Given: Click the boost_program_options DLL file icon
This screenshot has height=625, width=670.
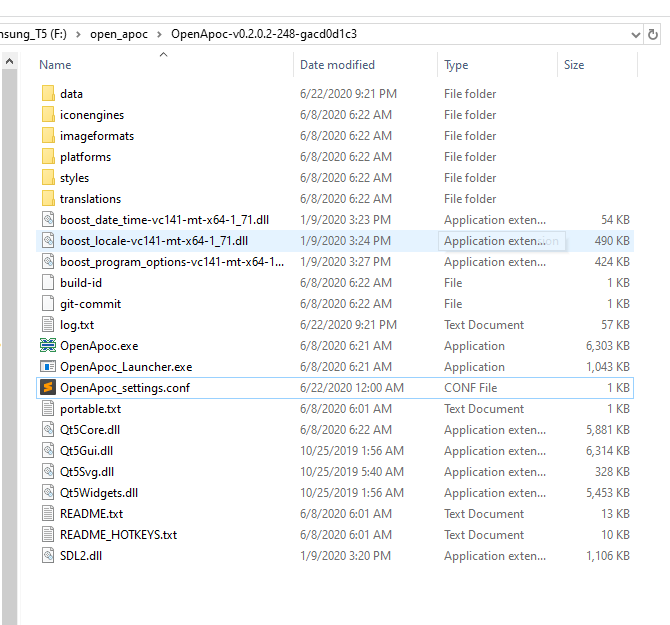Looking at the screenshot, I should [x=48, y=261].
